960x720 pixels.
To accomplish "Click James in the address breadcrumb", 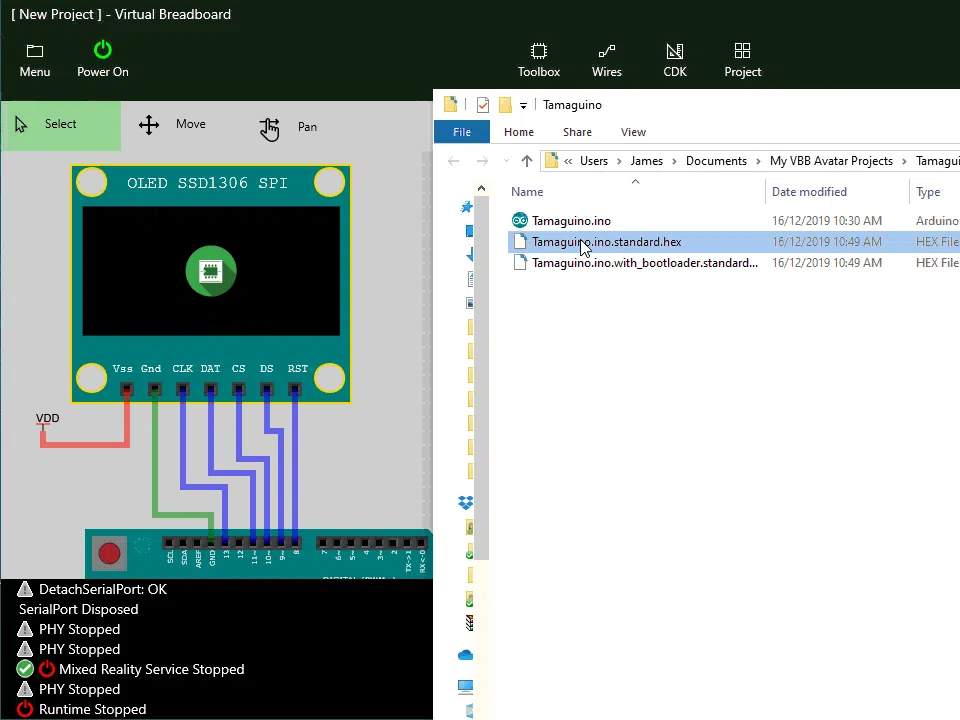I will [x=647, y=160].
